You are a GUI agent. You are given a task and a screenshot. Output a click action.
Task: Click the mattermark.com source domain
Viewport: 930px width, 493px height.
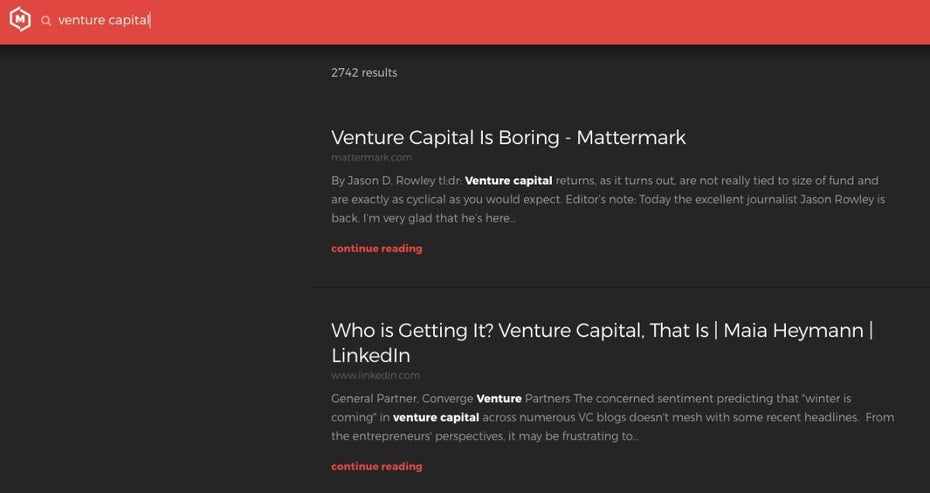click(x=371, y=157)
